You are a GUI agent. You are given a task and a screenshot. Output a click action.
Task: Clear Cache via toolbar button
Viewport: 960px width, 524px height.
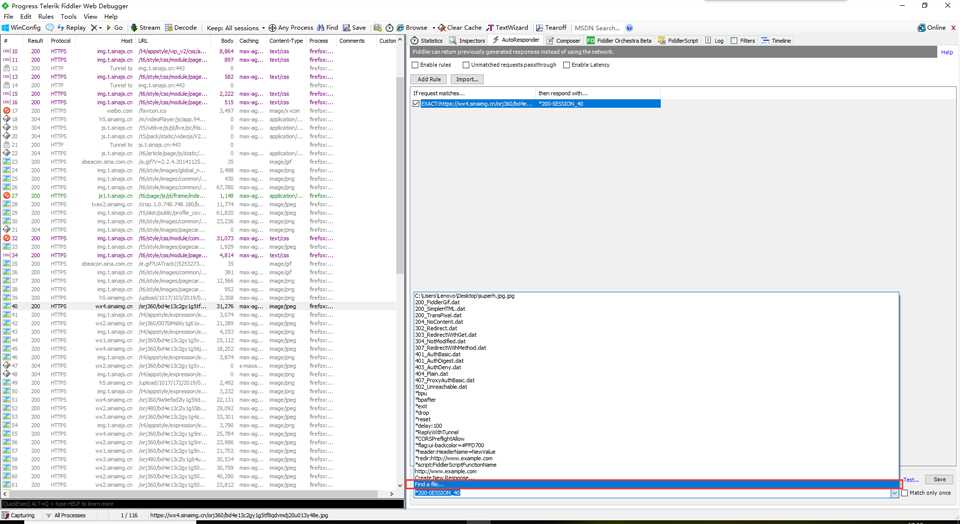click(x=460, y=28)
